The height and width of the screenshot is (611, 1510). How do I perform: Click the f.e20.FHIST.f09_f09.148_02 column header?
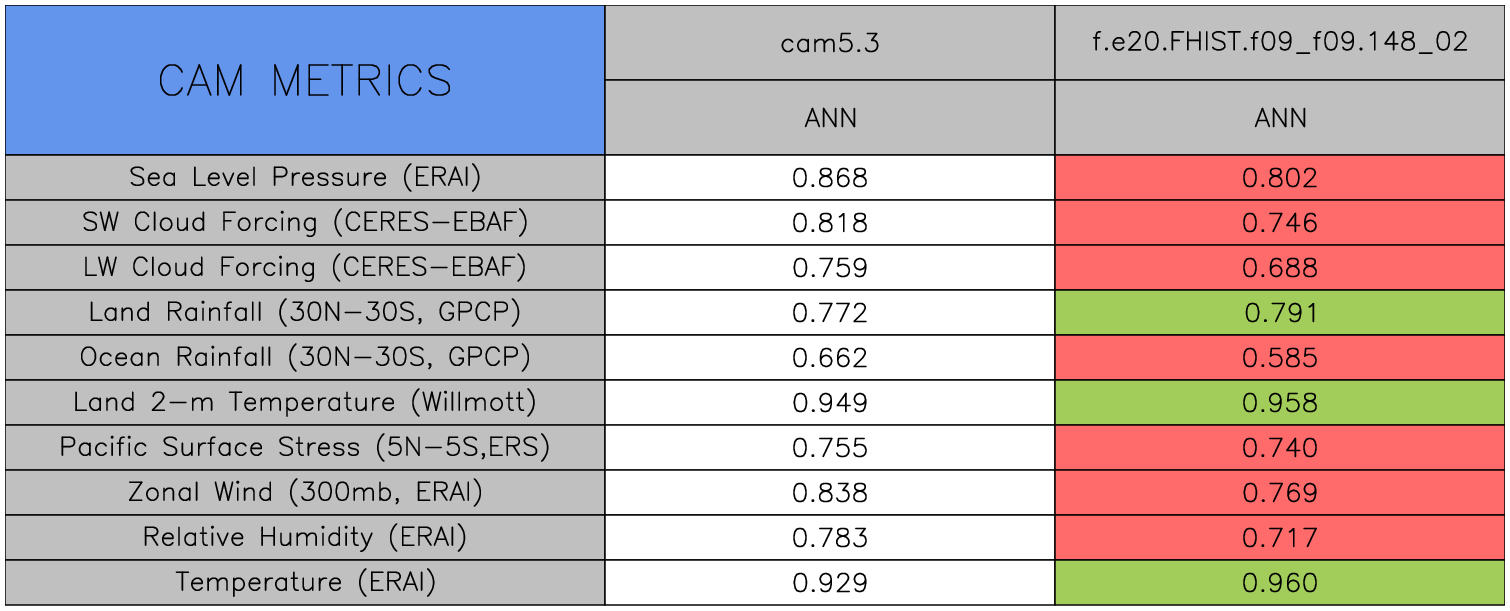(1280, 43)
